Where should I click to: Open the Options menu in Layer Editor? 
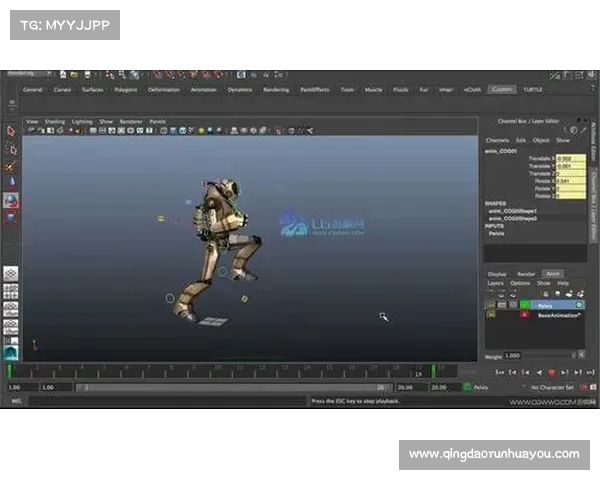(520, 283)
